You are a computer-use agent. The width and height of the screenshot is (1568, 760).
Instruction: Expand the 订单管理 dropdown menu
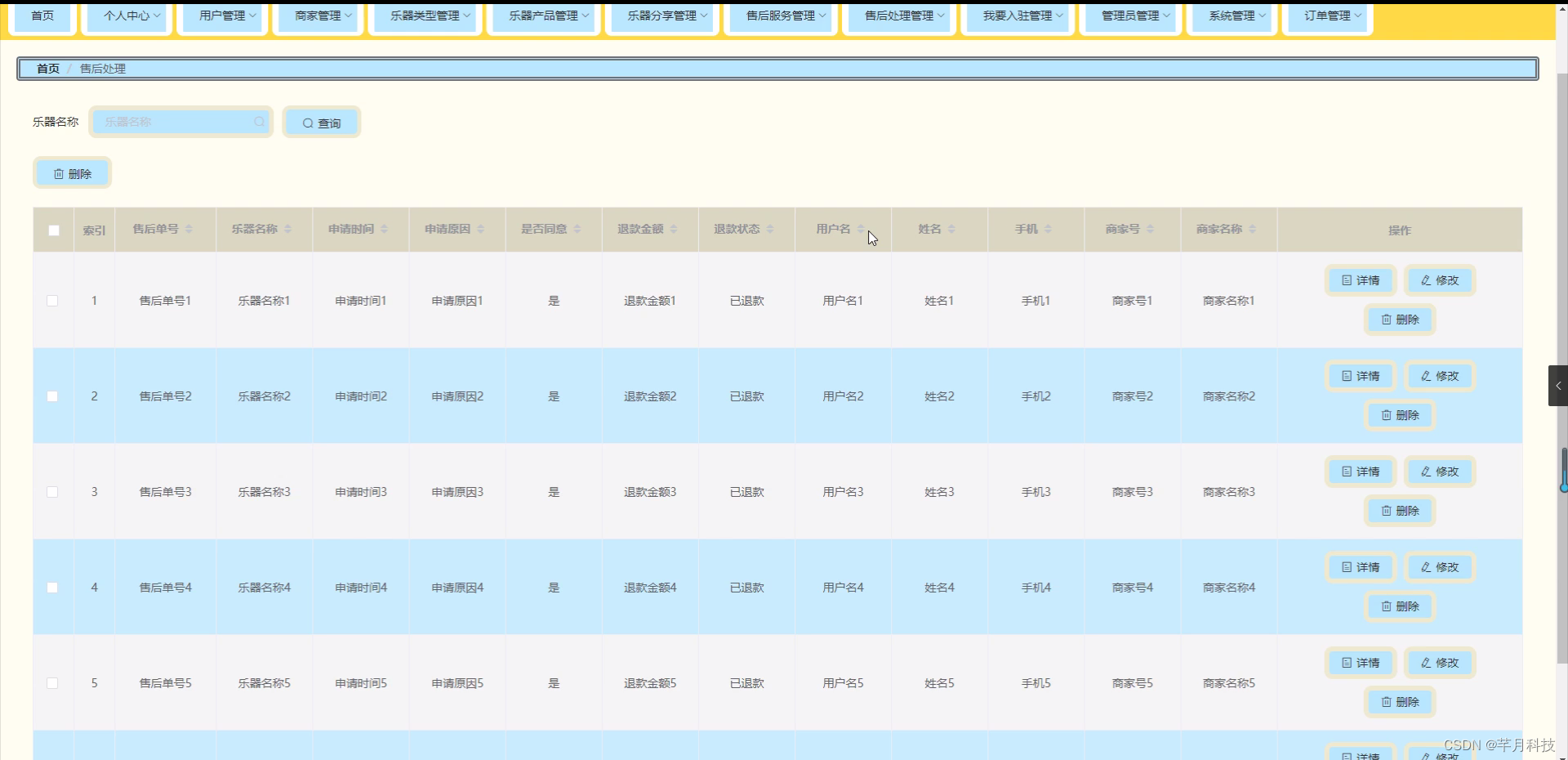pos(1326,15)
